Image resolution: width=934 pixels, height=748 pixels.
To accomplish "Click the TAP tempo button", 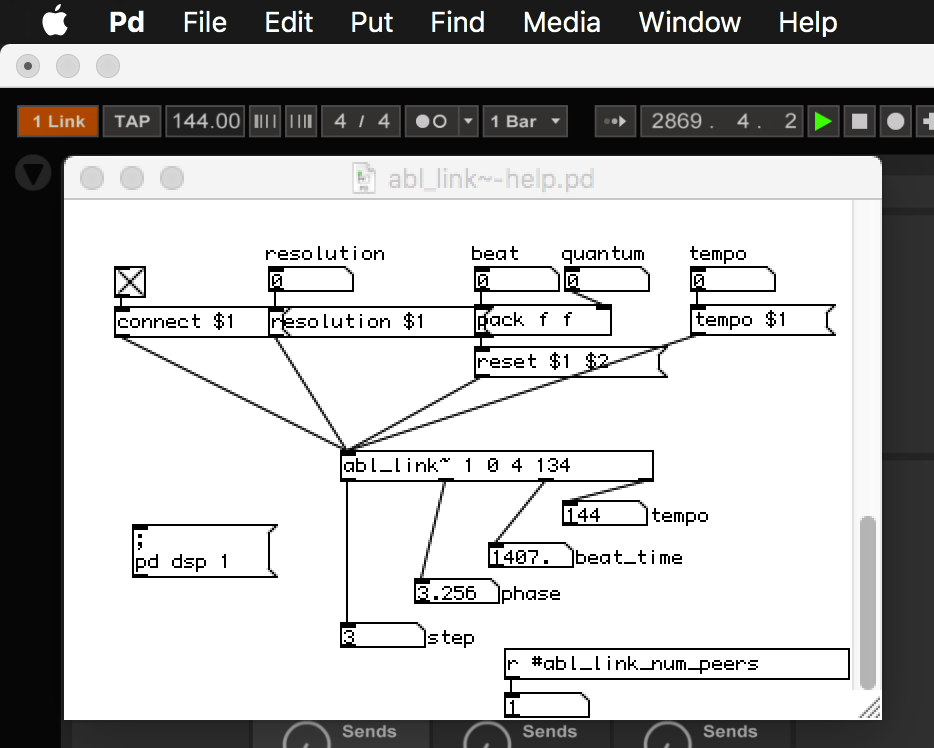I will point(131,122).
